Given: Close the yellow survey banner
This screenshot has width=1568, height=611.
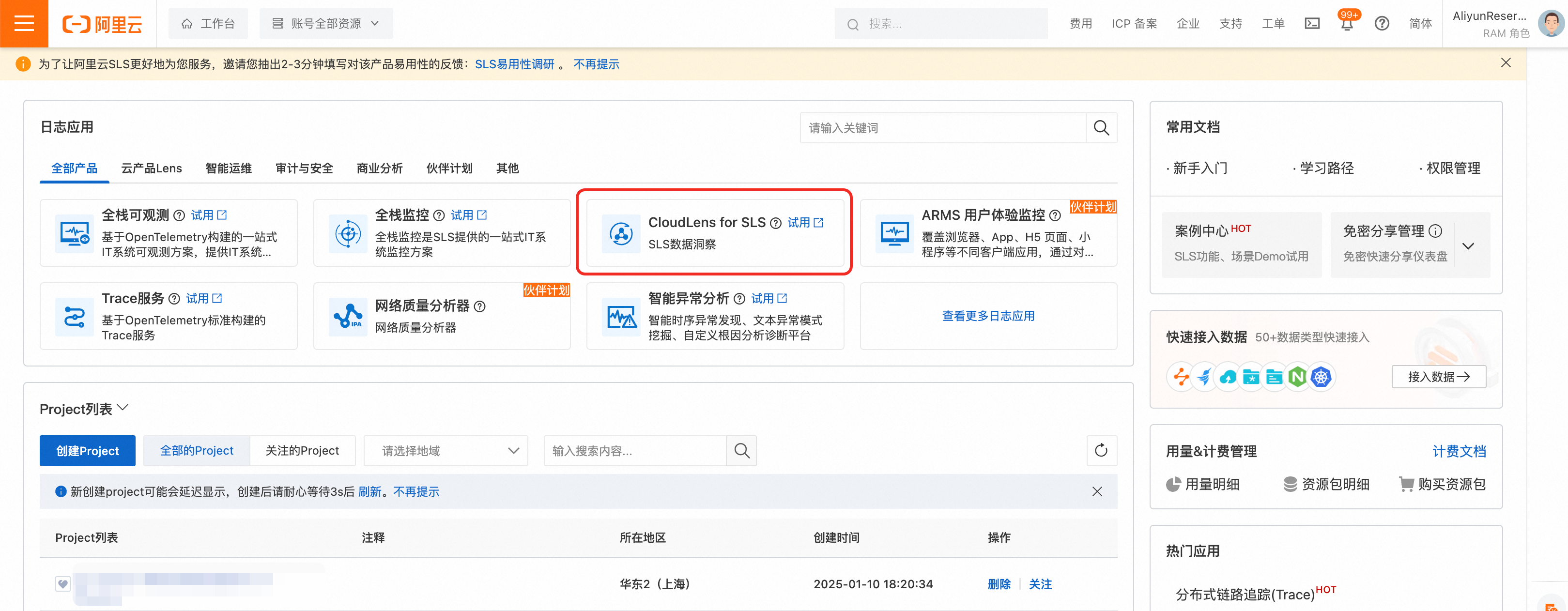Looking at the screenshot, I should [x=1506, y=63].
